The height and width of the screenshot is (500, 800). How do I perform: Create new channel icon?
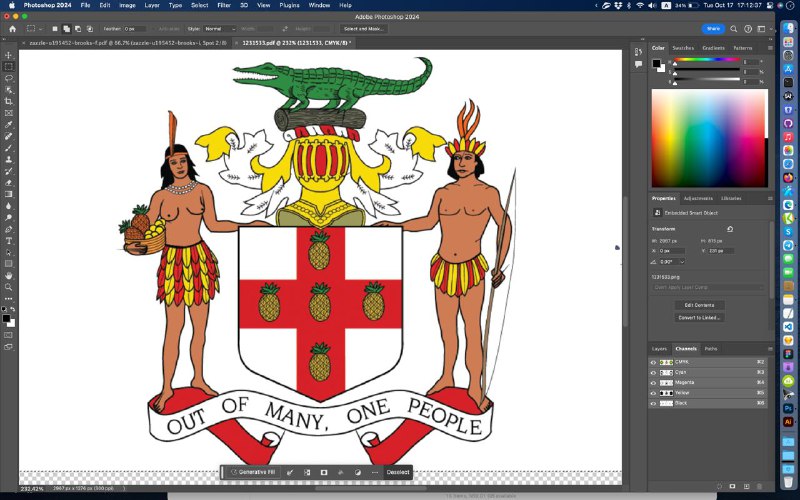[746, 487]
